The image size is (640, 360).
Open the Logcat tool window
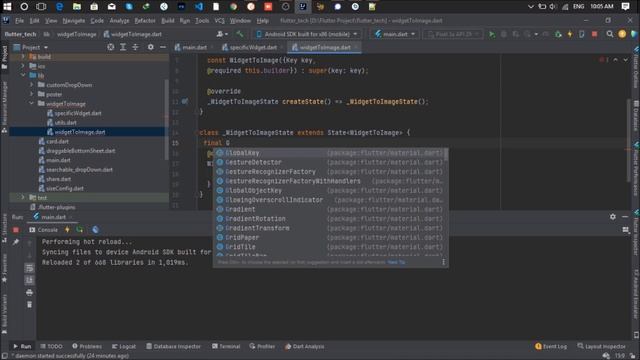pyautogui.click(x=124, y=346)
